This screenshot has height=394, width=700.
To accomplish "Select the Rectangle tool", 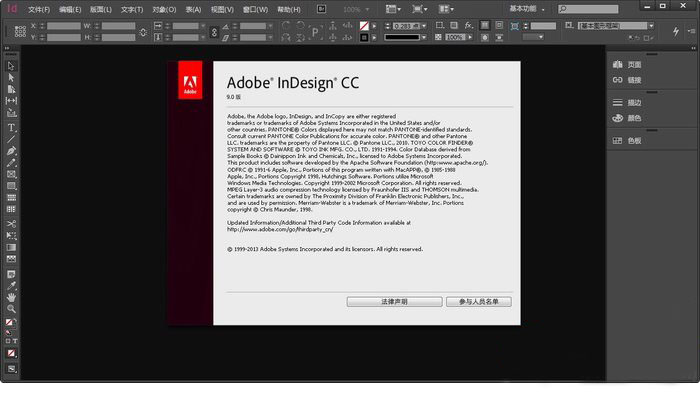I will pos(11,186).
